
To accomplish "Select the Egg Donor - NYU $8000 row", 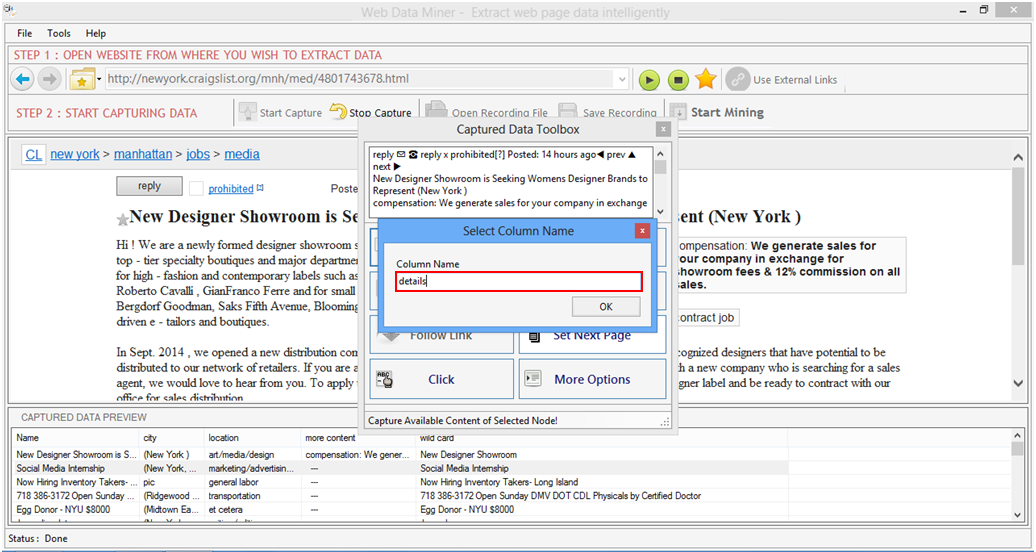I will click(401, 510).
